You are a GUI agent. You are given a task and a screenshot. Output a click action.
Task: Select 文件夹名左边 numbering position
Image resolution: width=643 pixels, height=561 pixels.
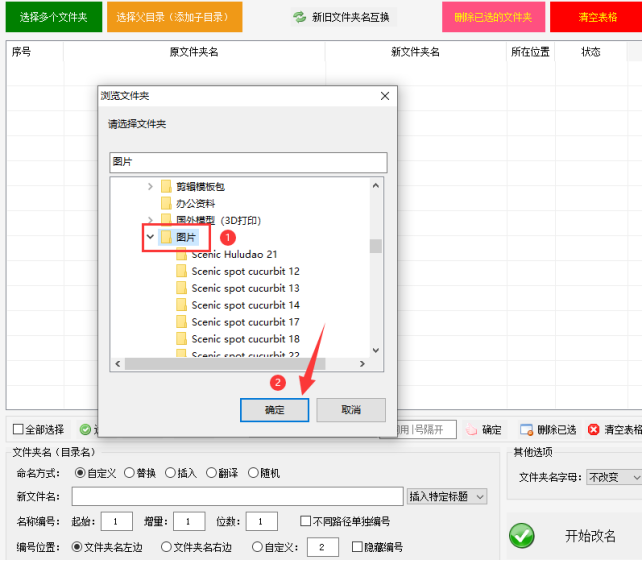[76, 547]
